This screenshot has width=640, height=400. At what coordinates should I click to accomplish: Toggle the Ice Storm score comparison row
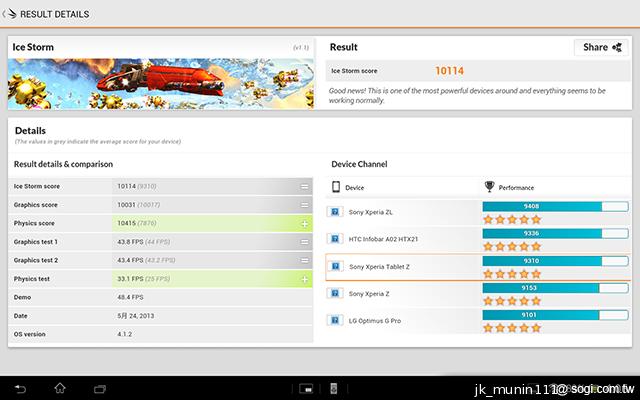pos(304,186)
